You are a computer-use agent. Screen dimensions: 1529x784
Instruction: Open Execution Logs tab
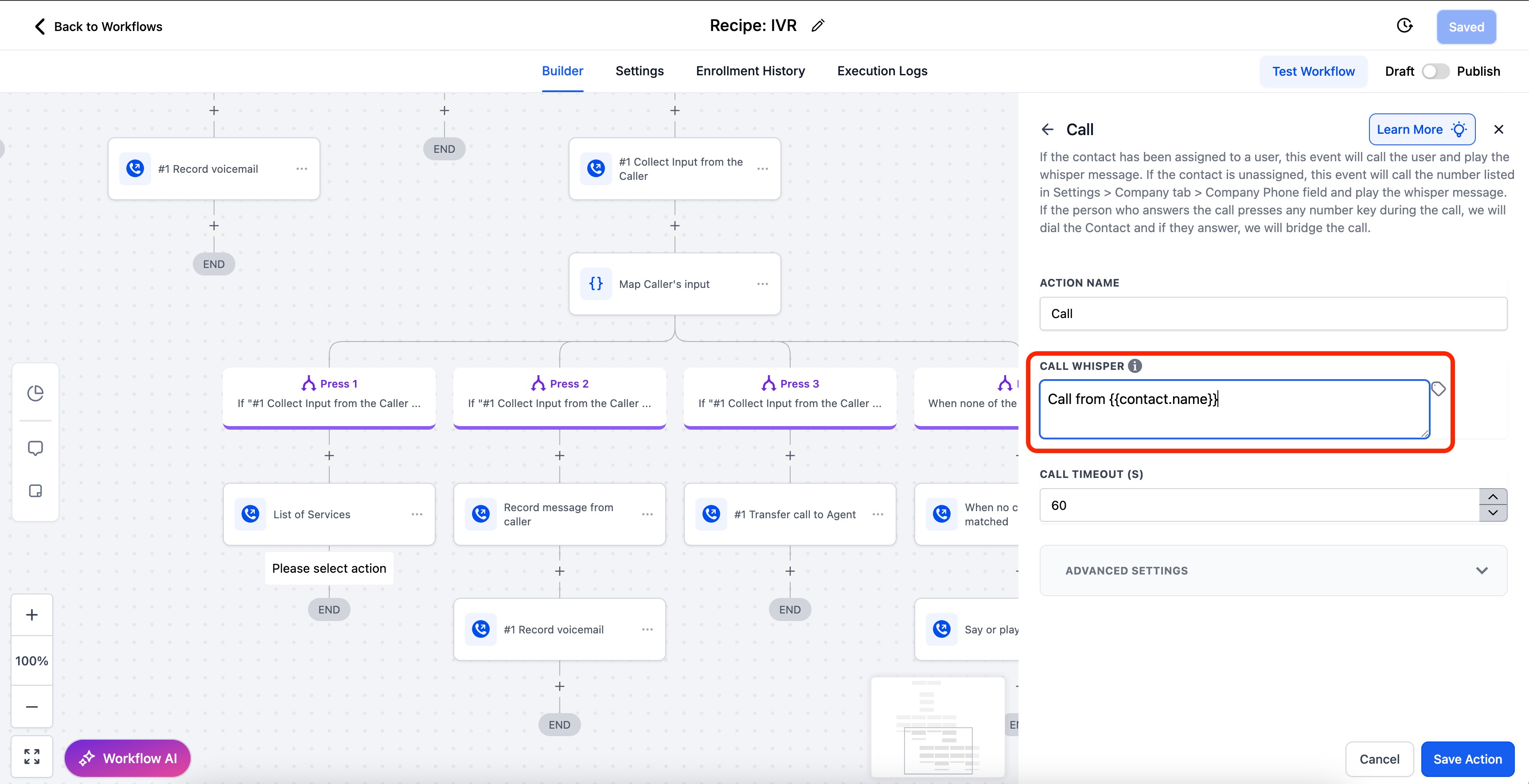coord(882,70)
